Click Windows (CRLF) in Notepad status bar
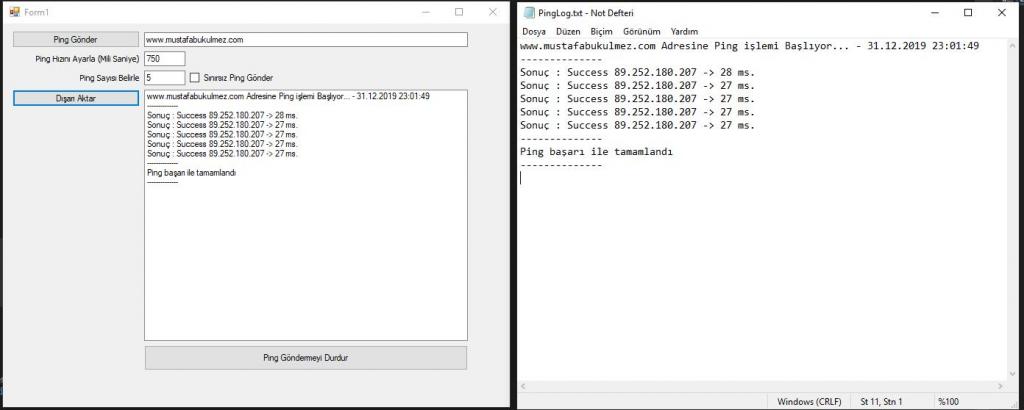This screenshot has width=1024, height=410. pyautogui.click(x=809, y=402)
